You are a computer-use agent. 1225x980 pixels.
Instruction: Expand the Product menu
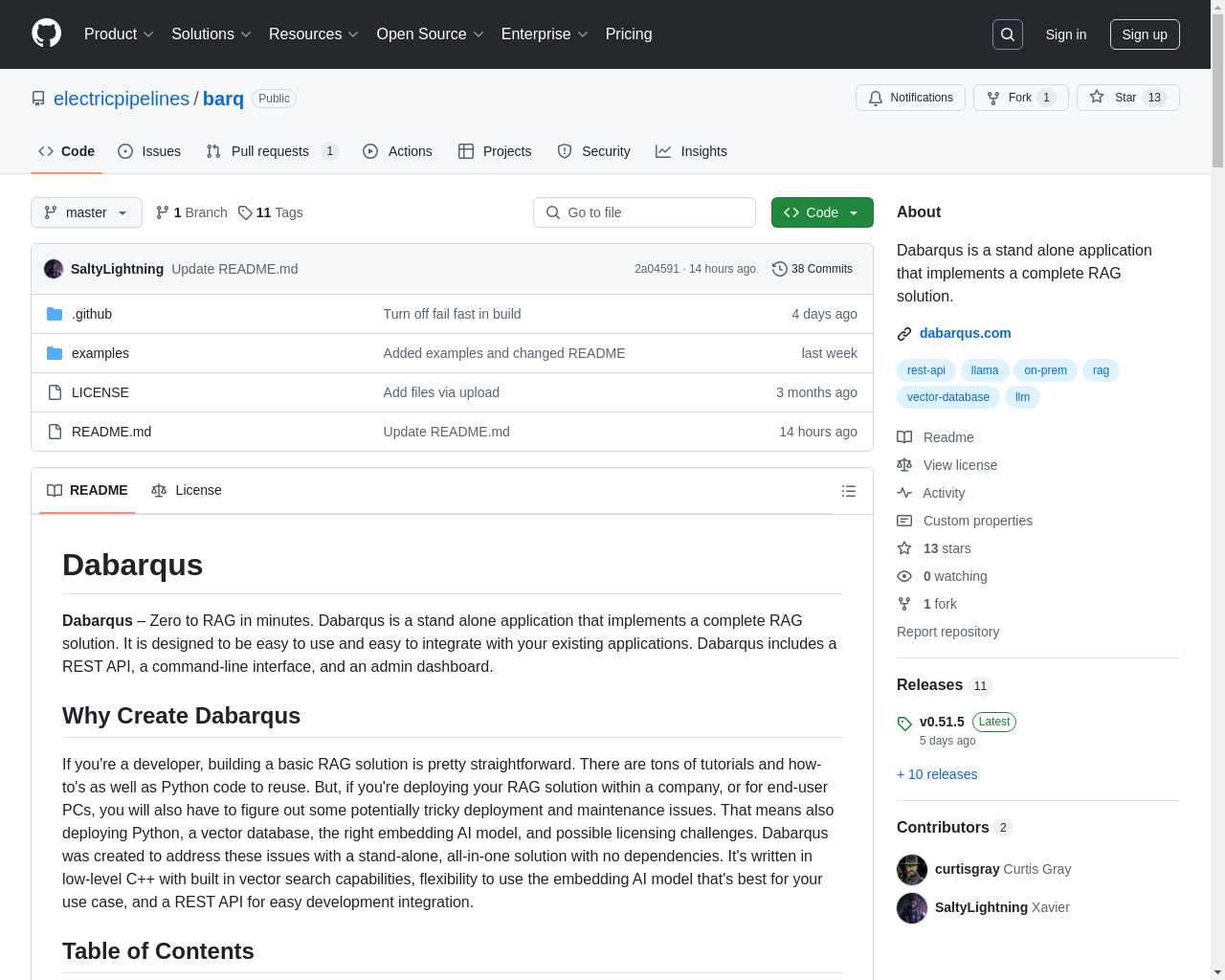119,34
